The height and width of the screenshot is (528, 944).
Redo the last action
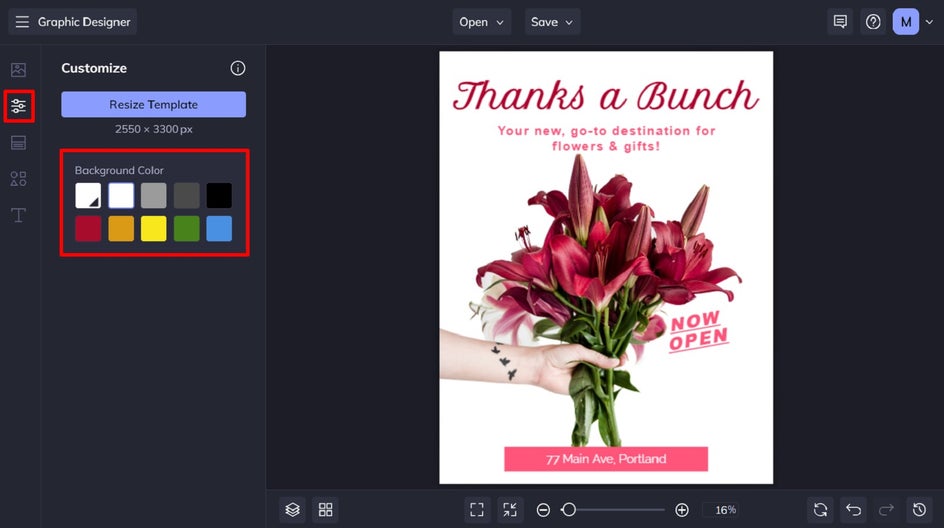(886, 510)
